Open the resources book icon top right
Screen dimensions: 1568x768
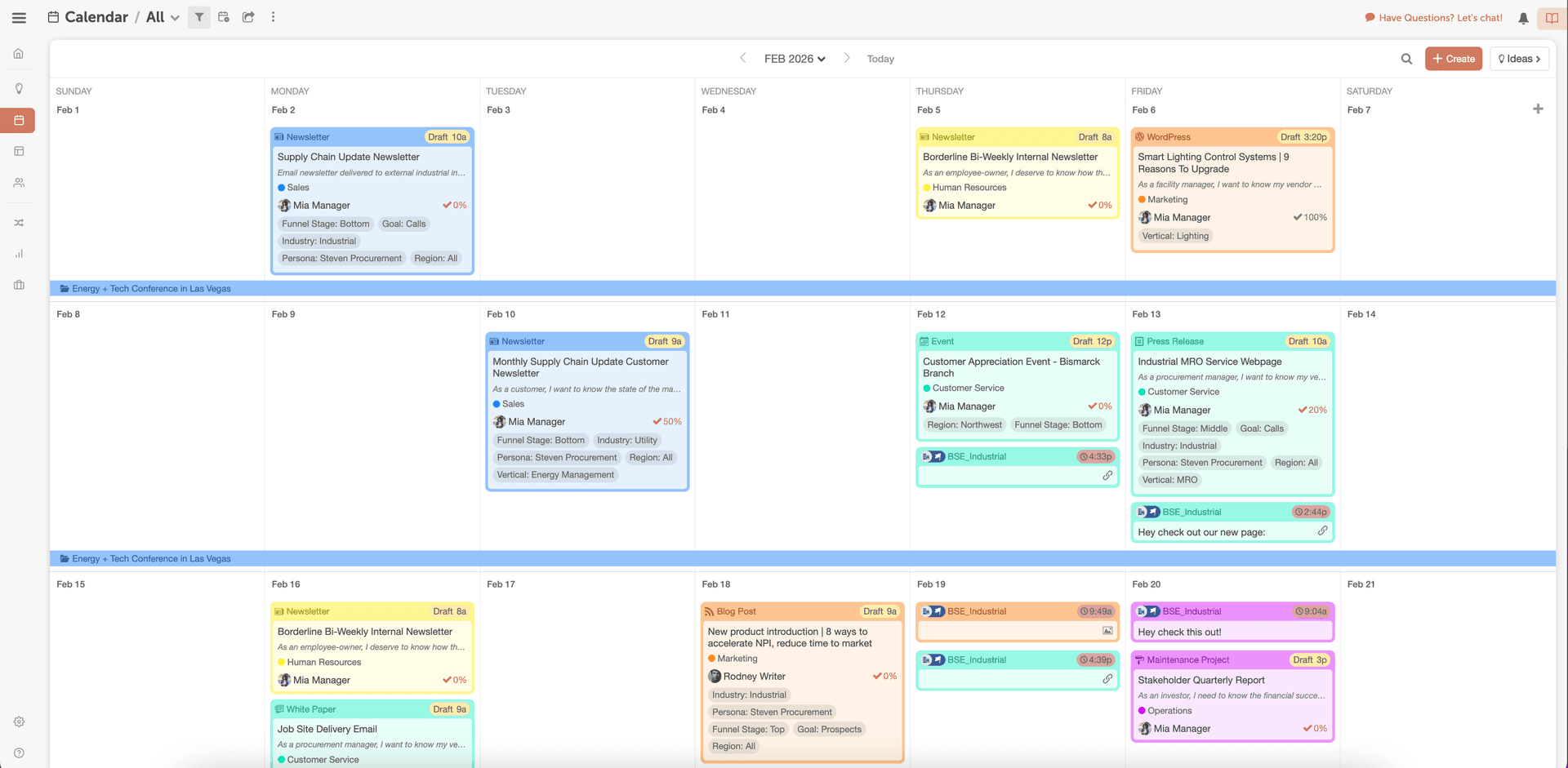[1551, 17]
